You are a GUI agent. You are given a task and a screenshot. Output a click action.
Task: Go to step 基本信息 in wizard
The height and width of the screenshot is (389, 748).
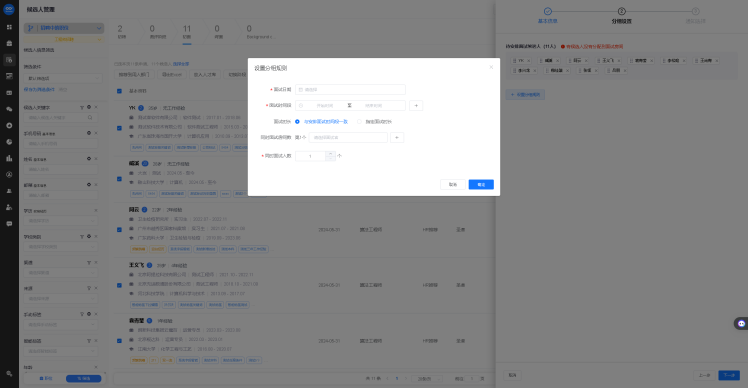coord(548,16)
